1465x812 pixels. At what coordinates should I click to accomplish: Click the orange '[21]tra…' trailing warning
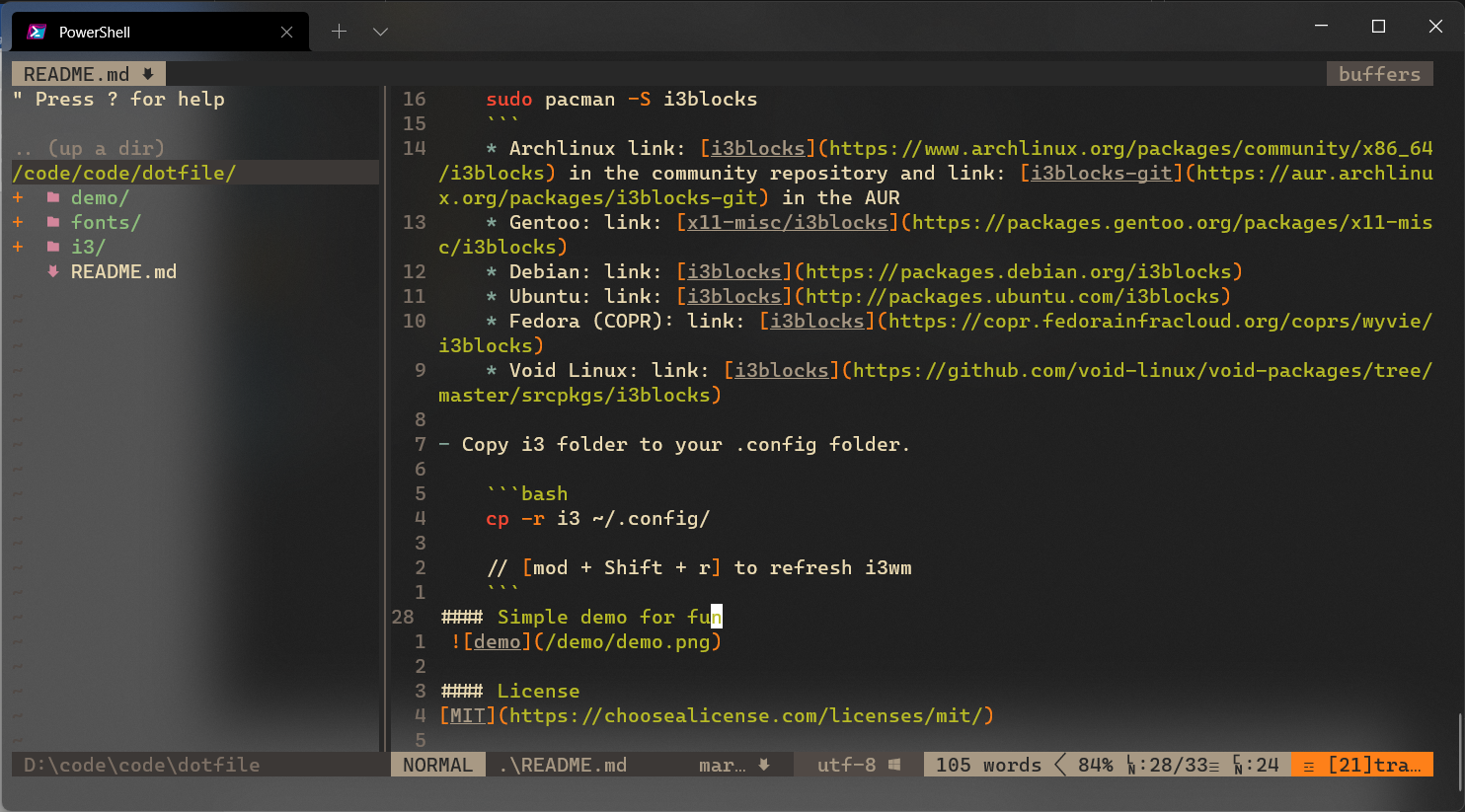coord(1374,765)
